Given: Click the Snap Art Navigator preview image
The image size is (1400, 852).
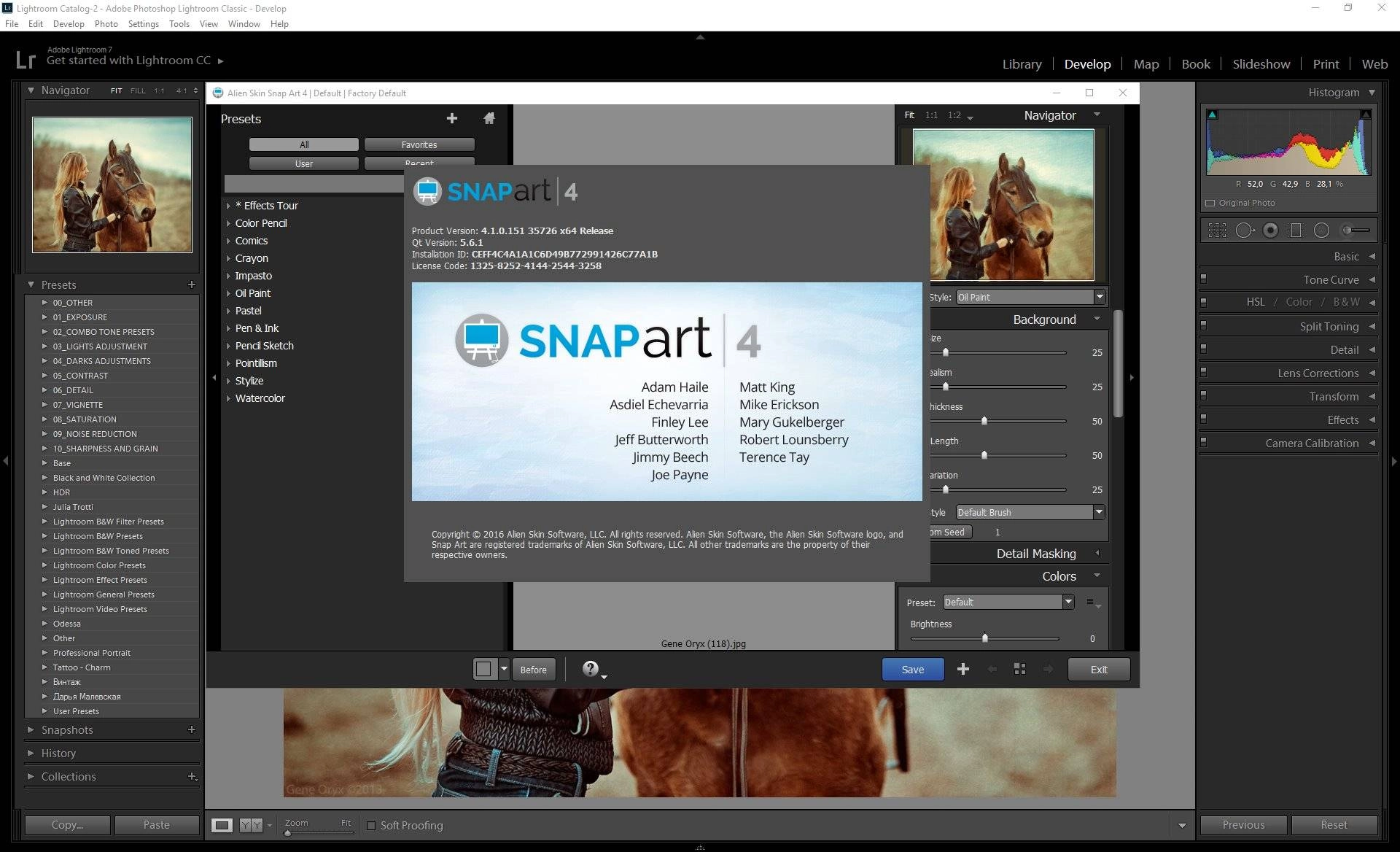Looking at the screenshot, I should point(1003,205).
